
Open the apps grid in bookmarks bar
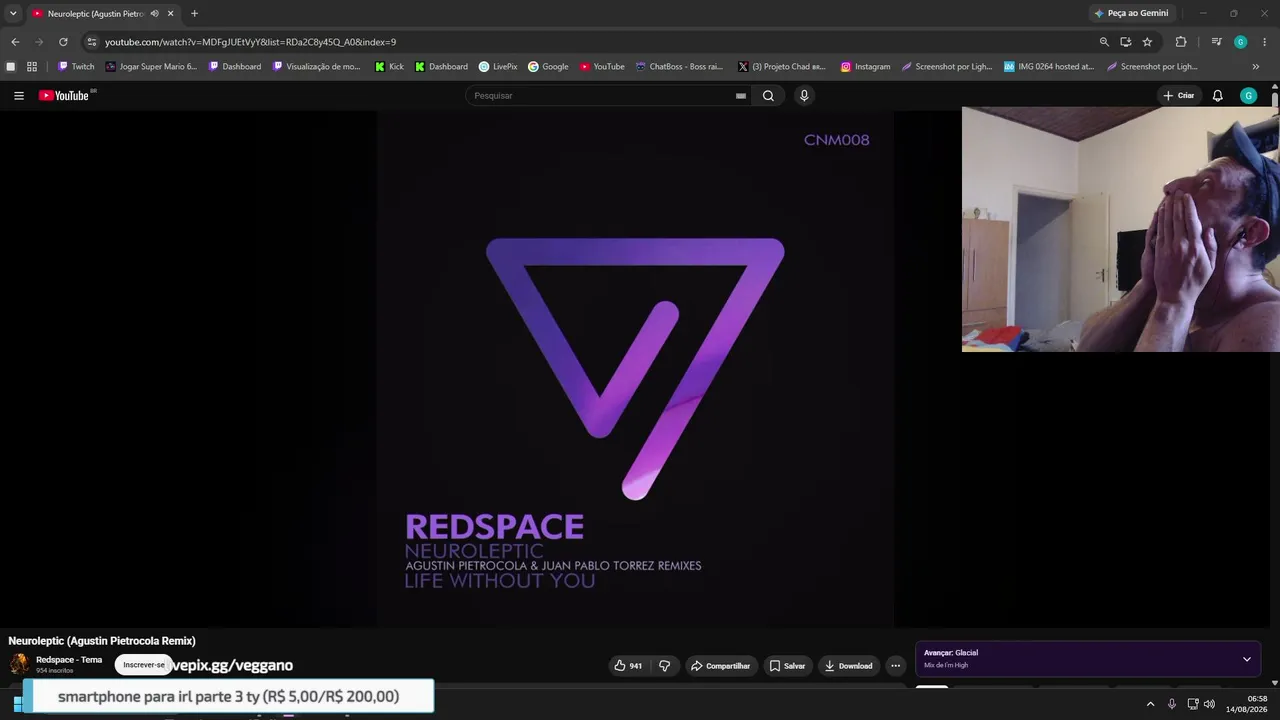click(32, 67)
